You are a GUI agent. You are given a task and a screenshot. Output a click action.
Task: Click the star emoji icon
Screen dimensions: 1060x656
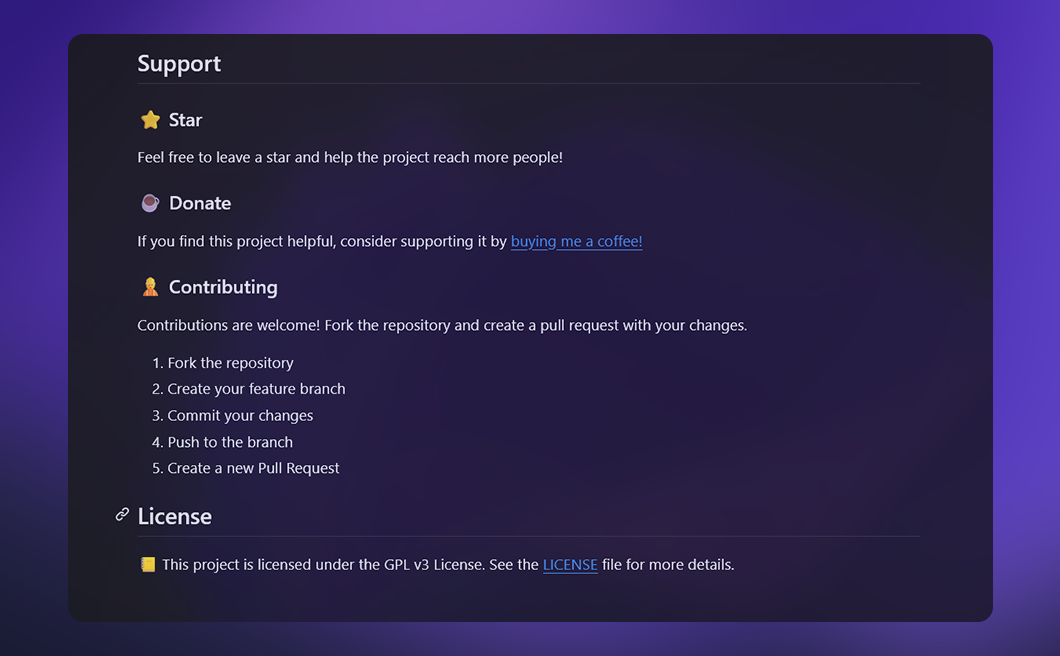click(x=150, y=120)
